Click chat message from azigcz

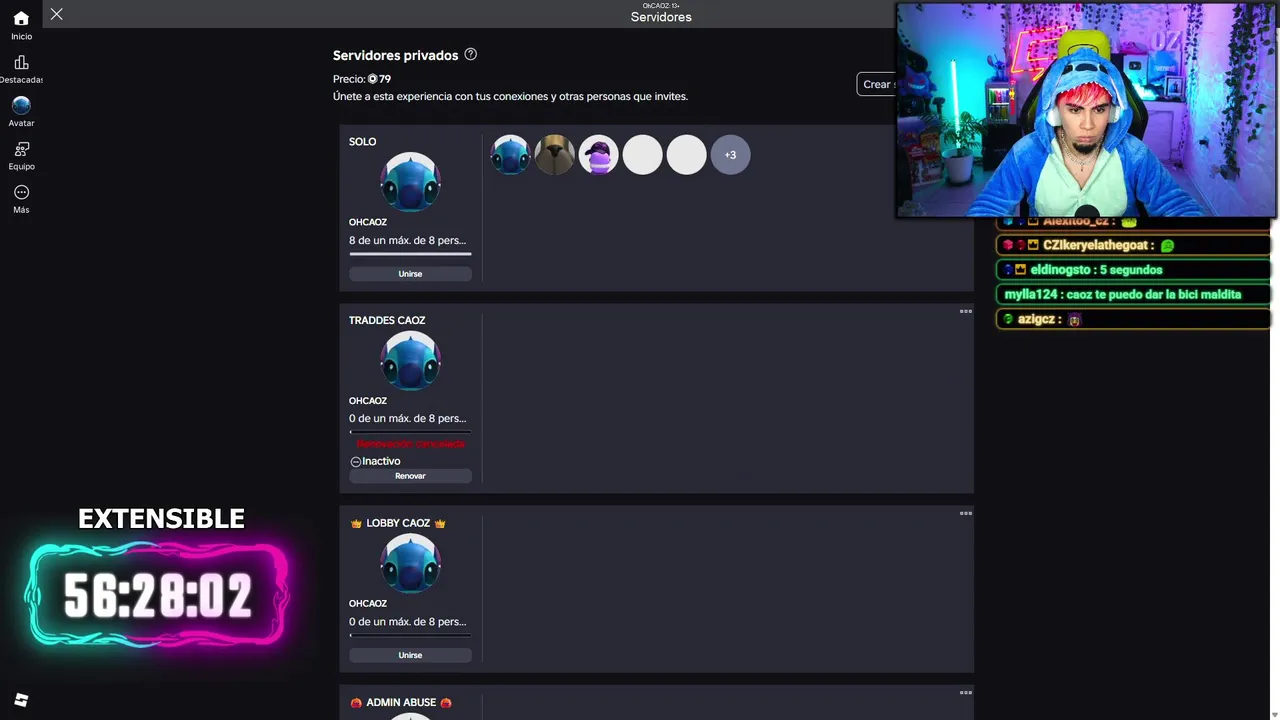coord(1135,319)
